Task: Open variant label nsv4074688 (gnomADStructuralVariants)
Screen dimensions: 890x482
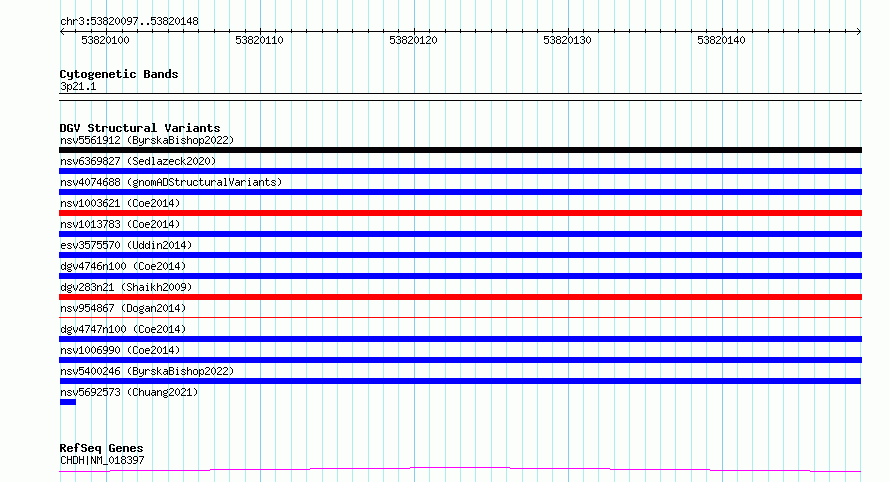Action: pos(171,182)
